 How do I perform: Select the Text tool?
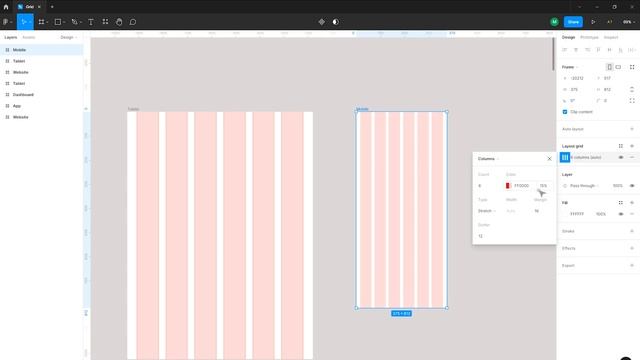click(91, 22)
